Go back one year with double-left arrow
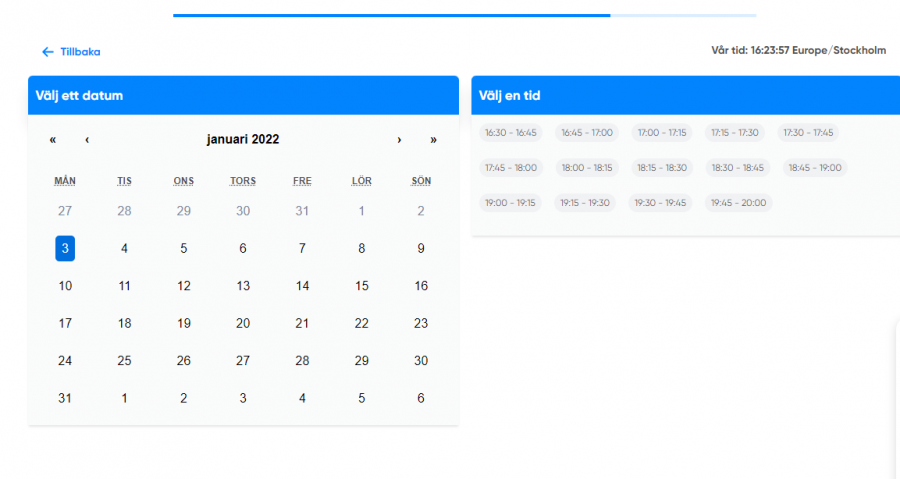Viewport: 900px width, 479px height. [53, 140]
